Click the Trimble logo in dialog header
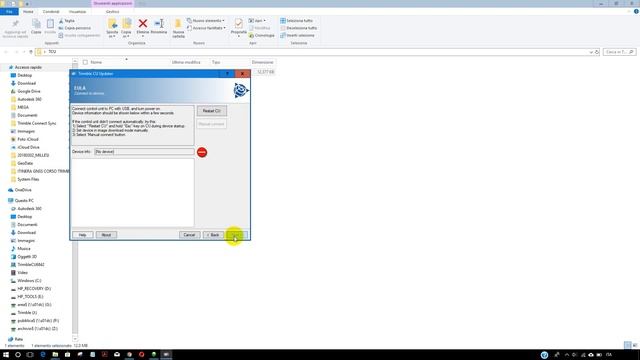Image resolution: width=640 pixels, height=360 pixels. click(241, 90)
